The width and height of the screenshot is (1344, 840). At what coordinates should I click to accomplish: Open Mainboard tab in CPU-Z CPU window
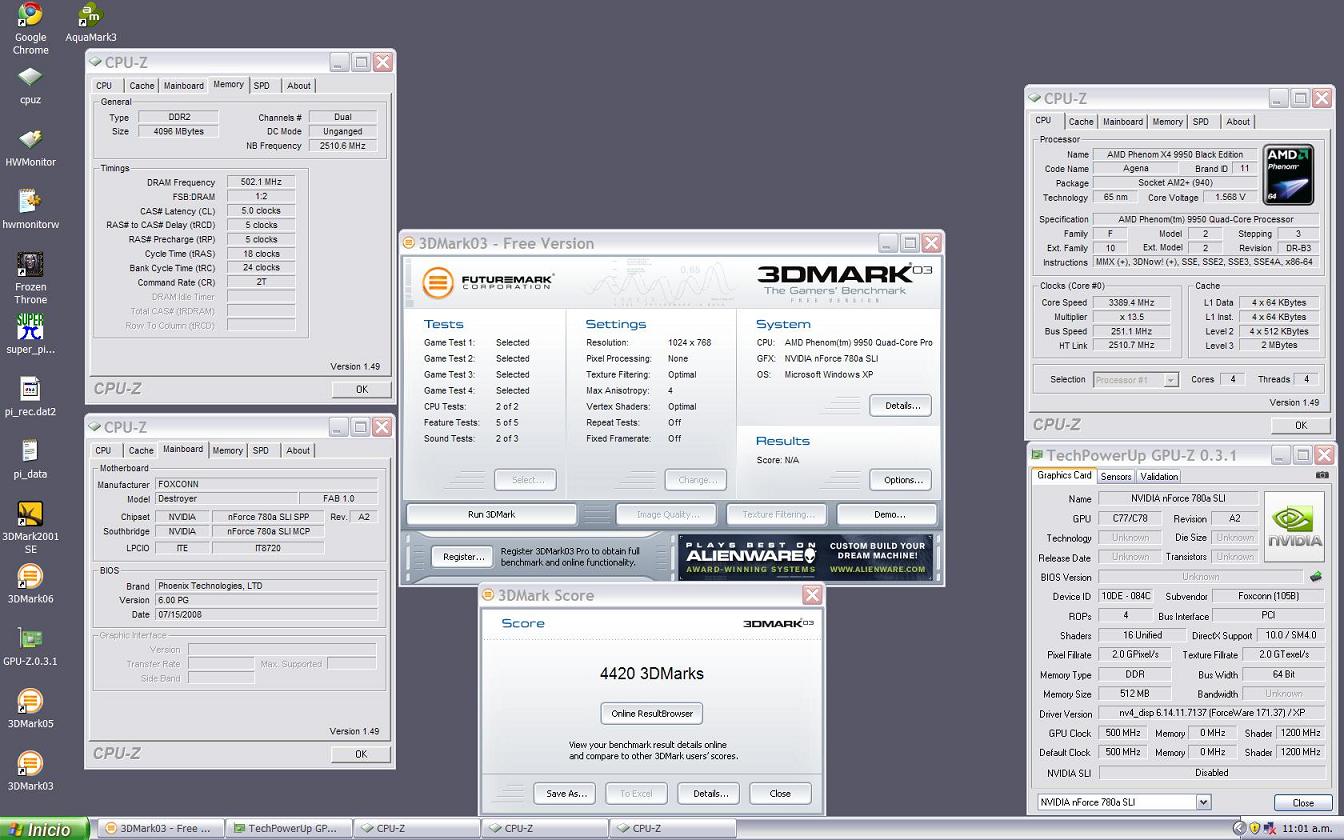pos(1122,122)
